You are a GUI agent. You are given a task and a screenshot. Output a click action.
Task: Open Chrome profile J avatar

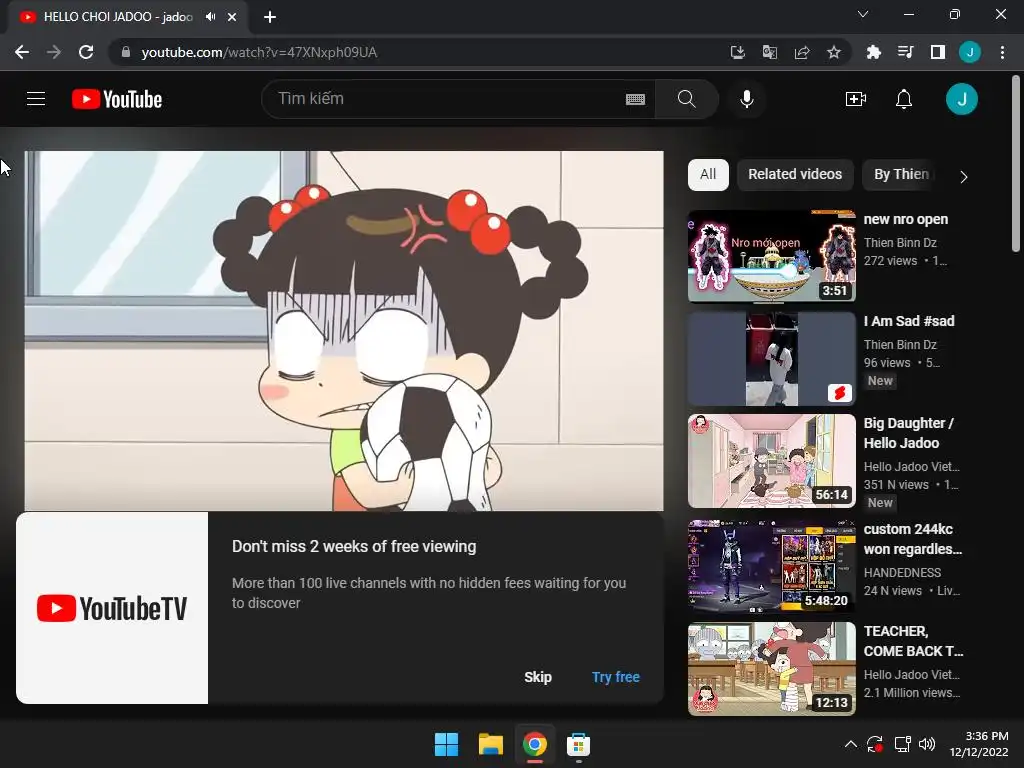(x=970, y=52)
